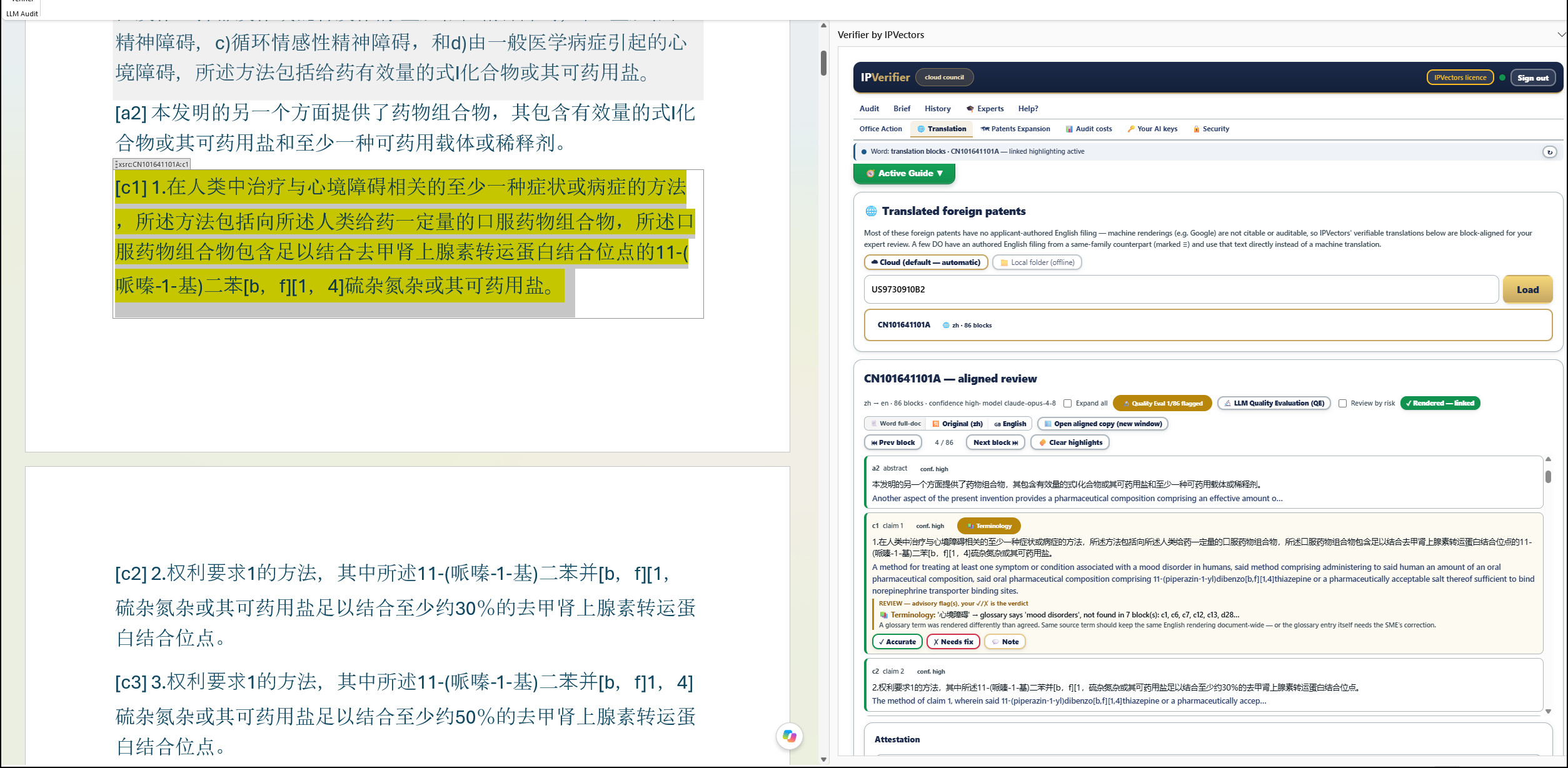Select the English view toggle
This screenshot has height=768, width=1568.
[x=1010, y=424]
